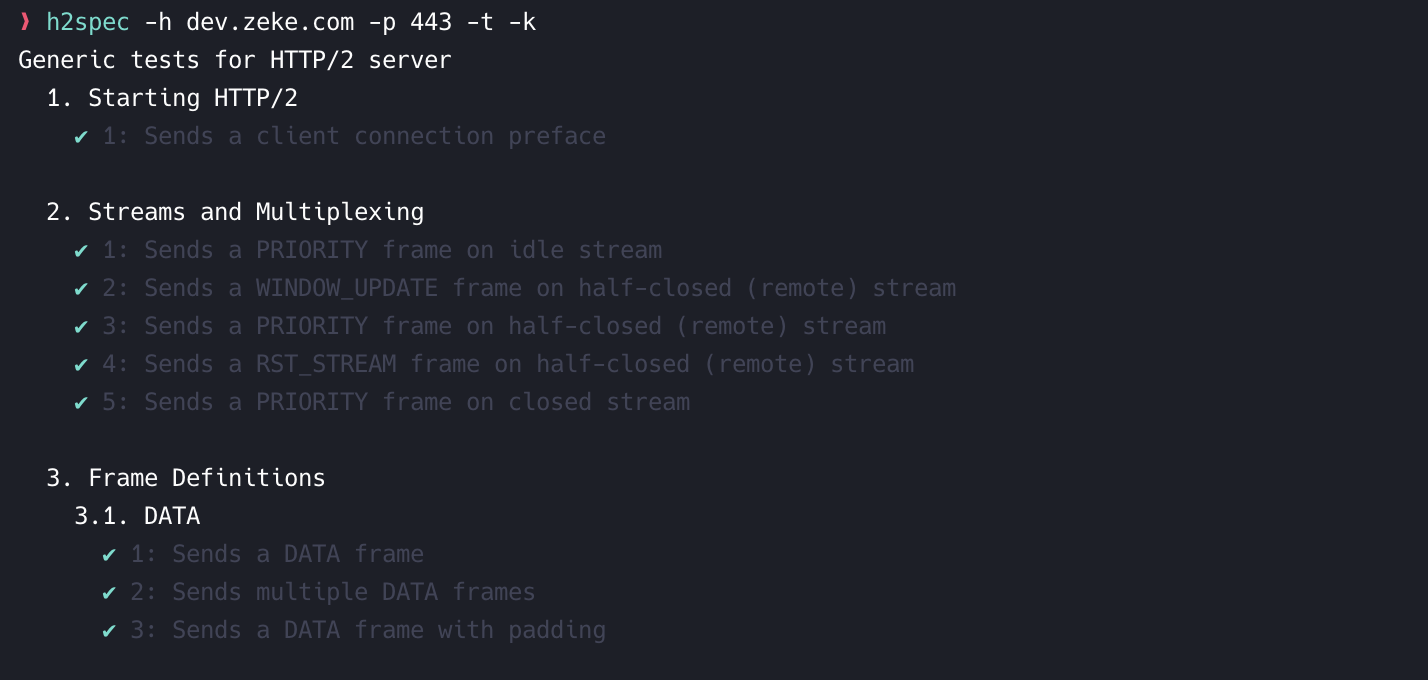Click checkmark for DATA frame with padding

coord(110,631)
